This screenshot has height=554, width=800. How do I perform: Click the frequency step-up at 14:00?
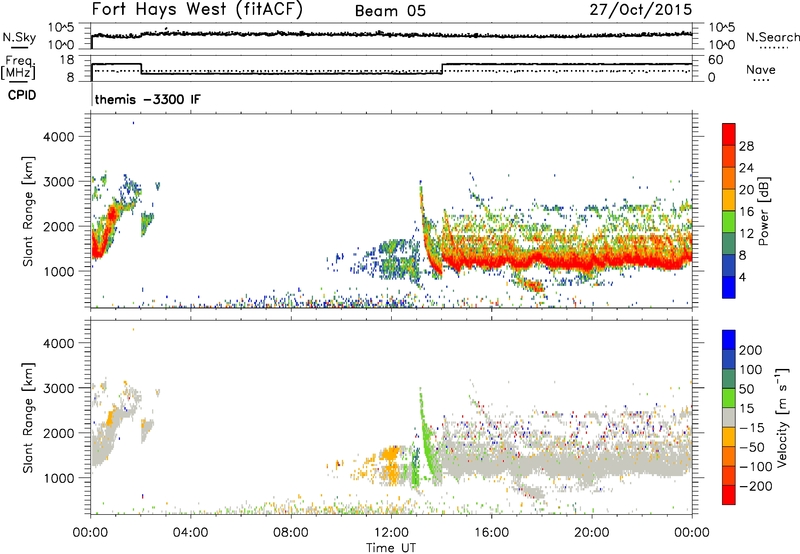[442, 68]
